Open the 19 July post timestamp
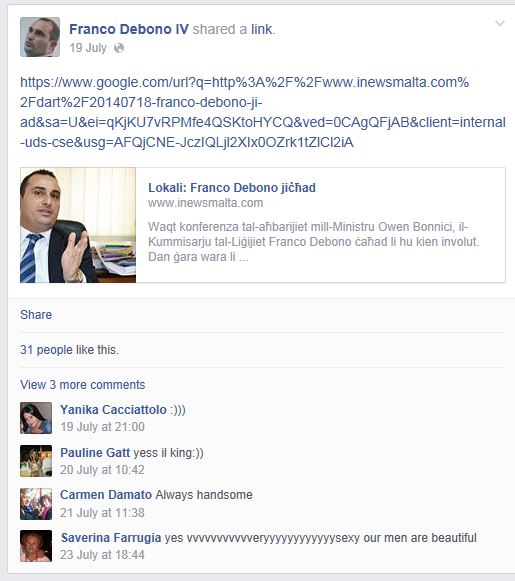Screen dimensions: 515x581 point(88,48)
